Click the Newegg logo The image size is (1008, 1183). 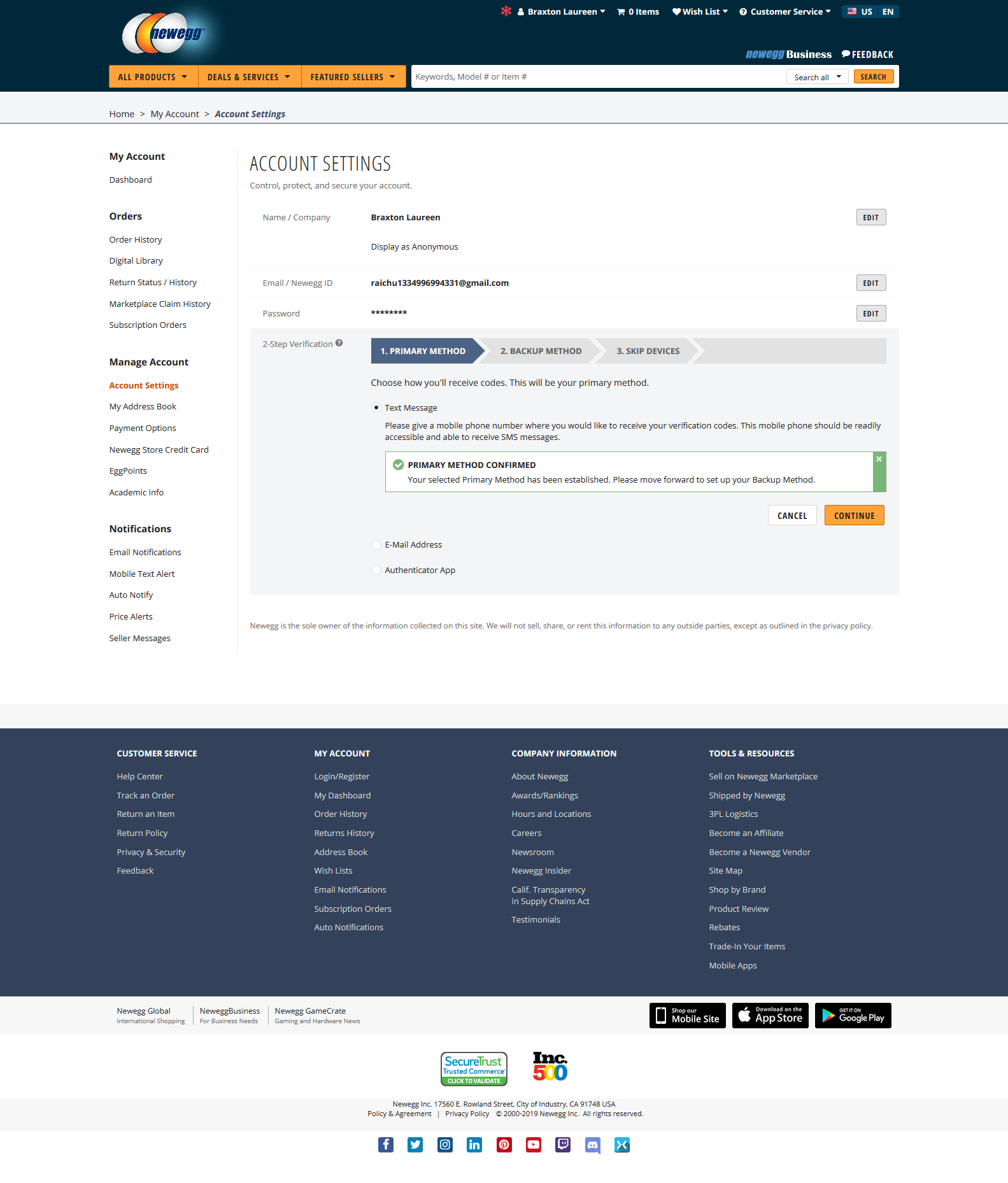(x=164, y=33)
